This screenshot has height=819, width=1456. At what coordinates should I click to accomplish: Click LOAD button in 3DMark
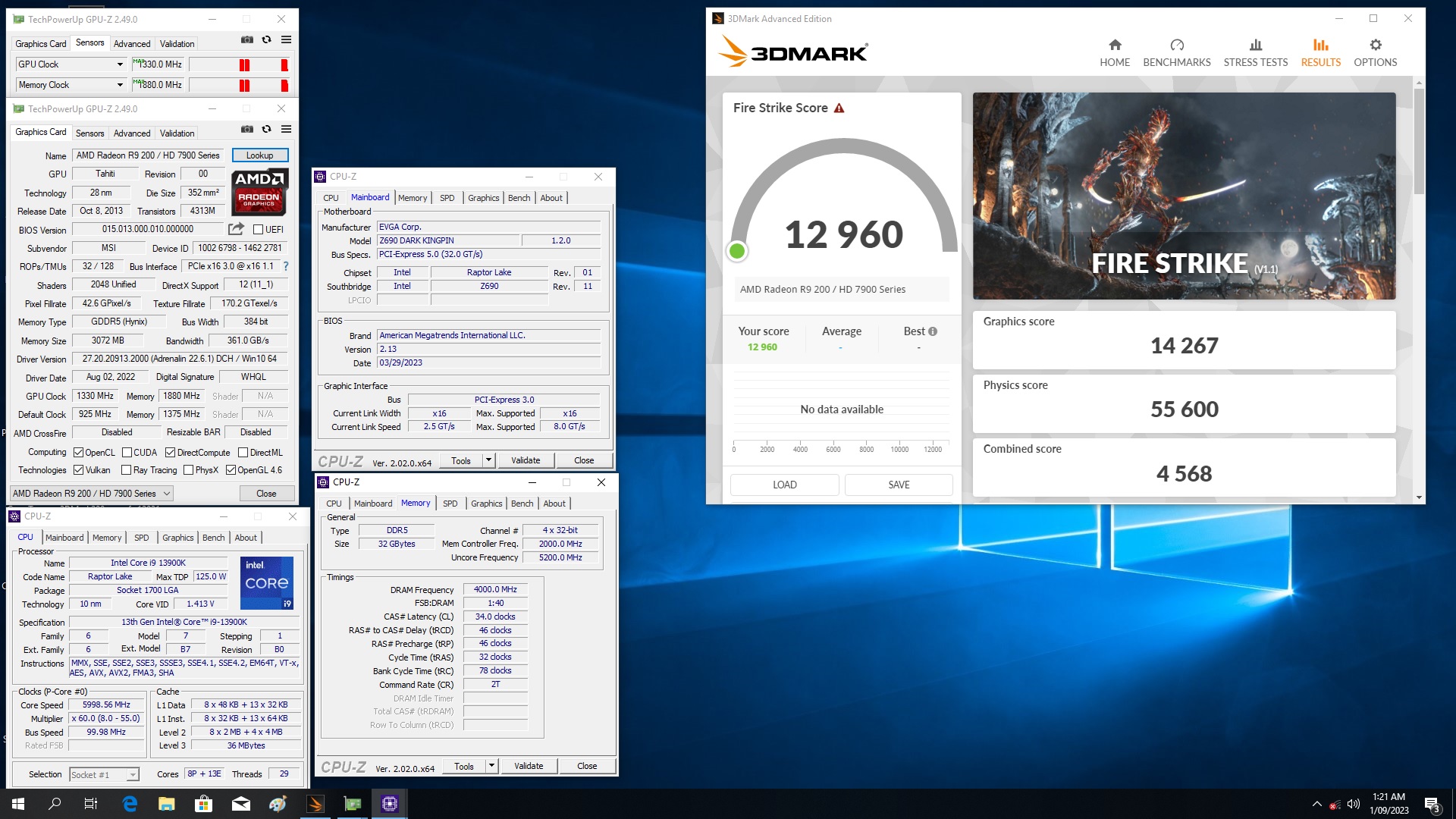(x=784, y=485)
